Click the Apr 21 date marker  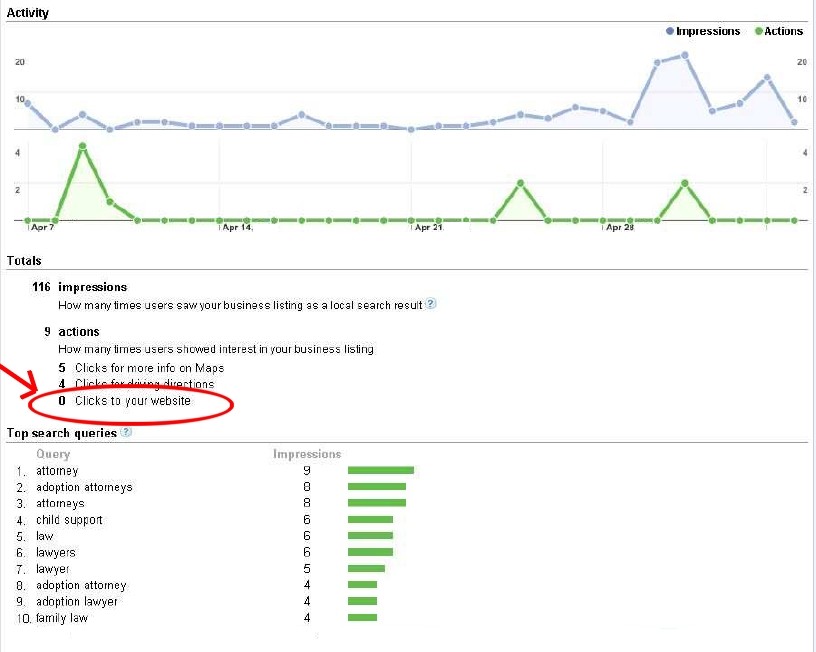tap(429, 227)
